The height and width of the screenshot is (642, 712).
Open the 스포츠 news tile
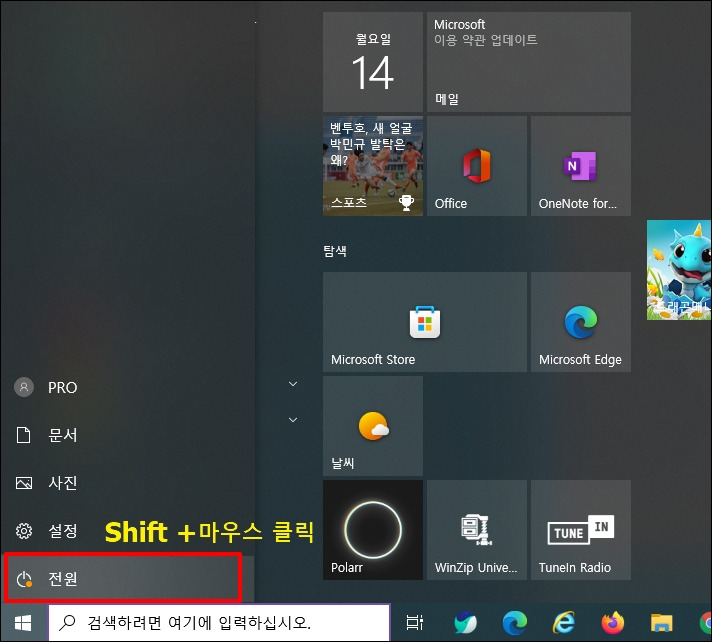tap(373, 166)
